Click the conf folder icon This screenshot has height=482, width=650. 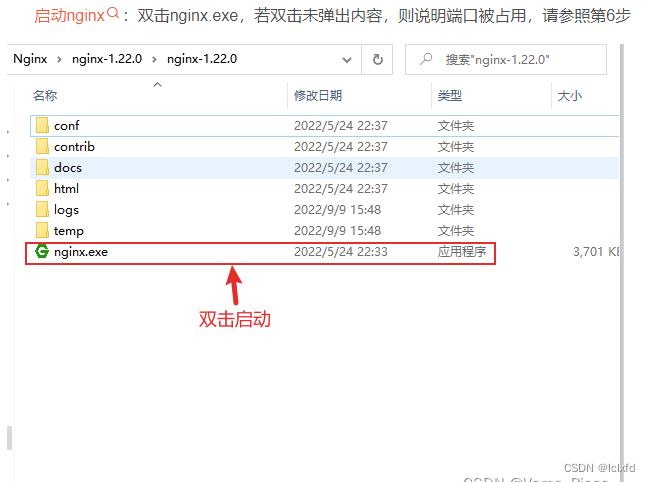click(x=42, y=126)
